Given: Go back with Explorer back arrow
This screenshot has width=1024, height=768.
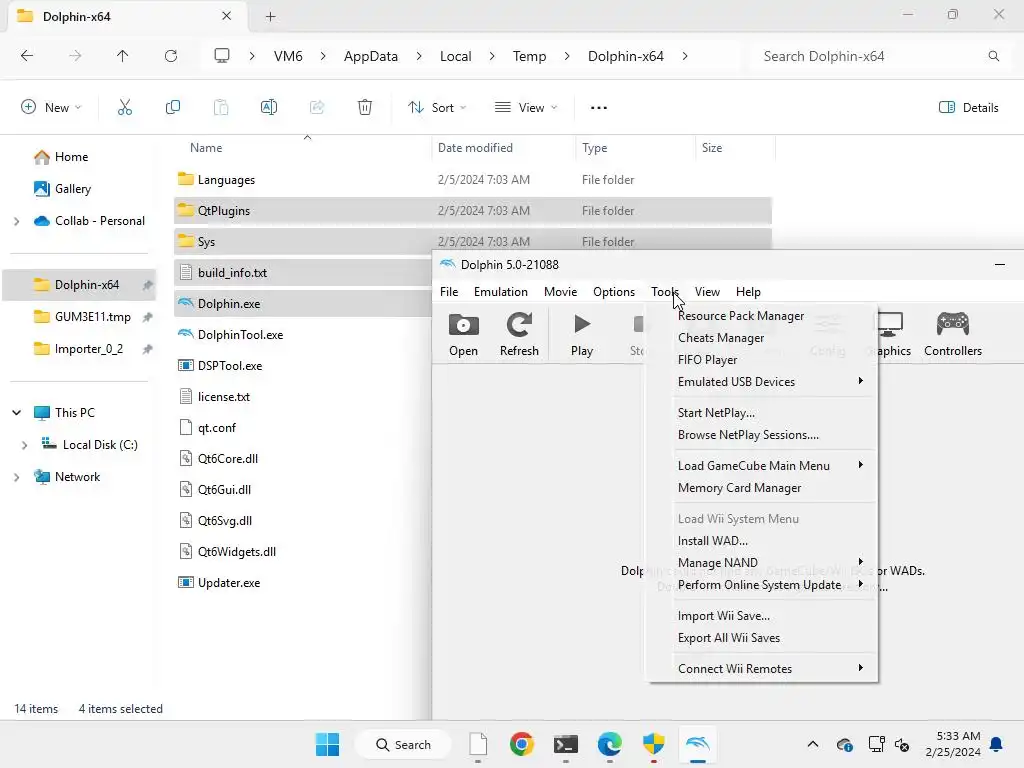Looking at the screenshot, I should [x=27, y=56].
